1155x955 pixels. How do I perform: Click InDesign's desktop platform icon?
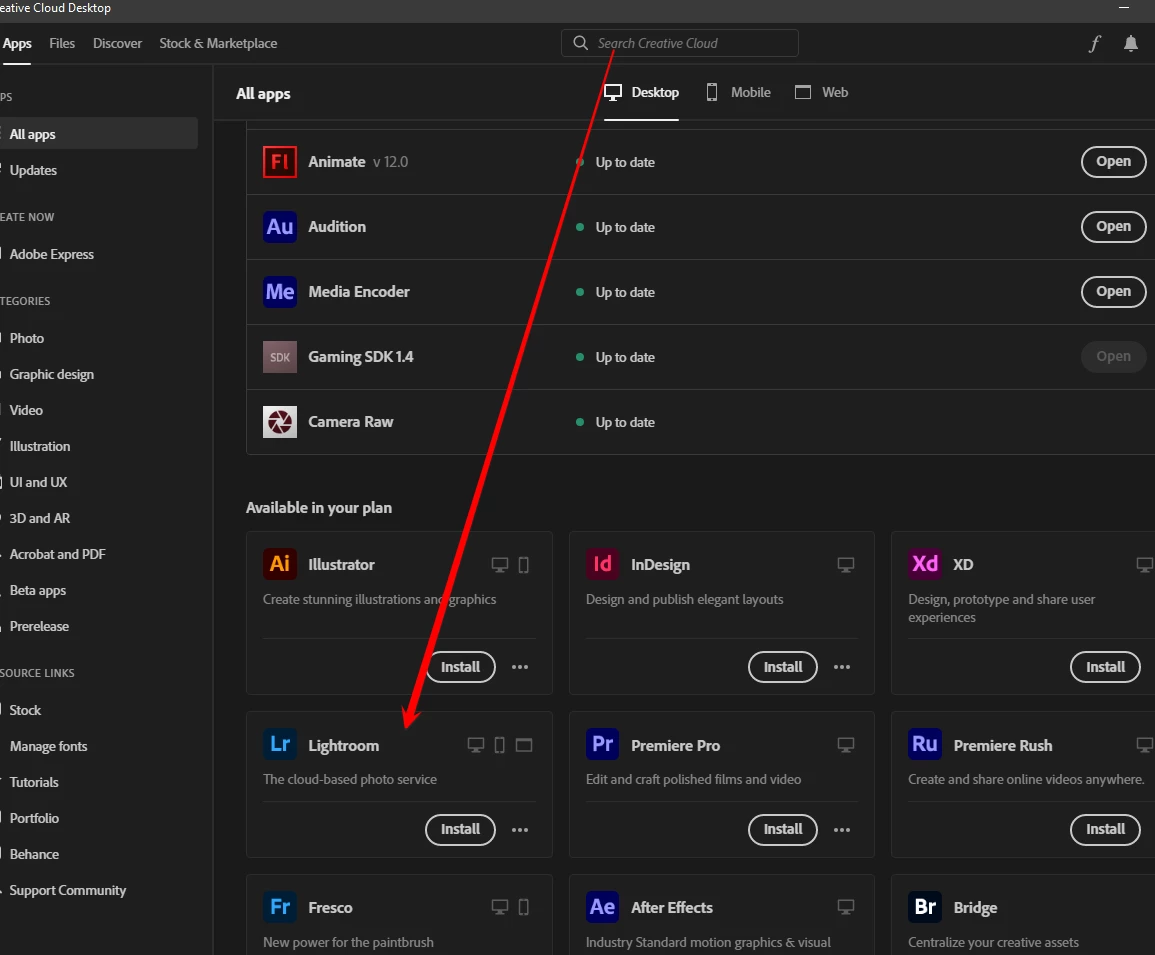tap(846, 565)
